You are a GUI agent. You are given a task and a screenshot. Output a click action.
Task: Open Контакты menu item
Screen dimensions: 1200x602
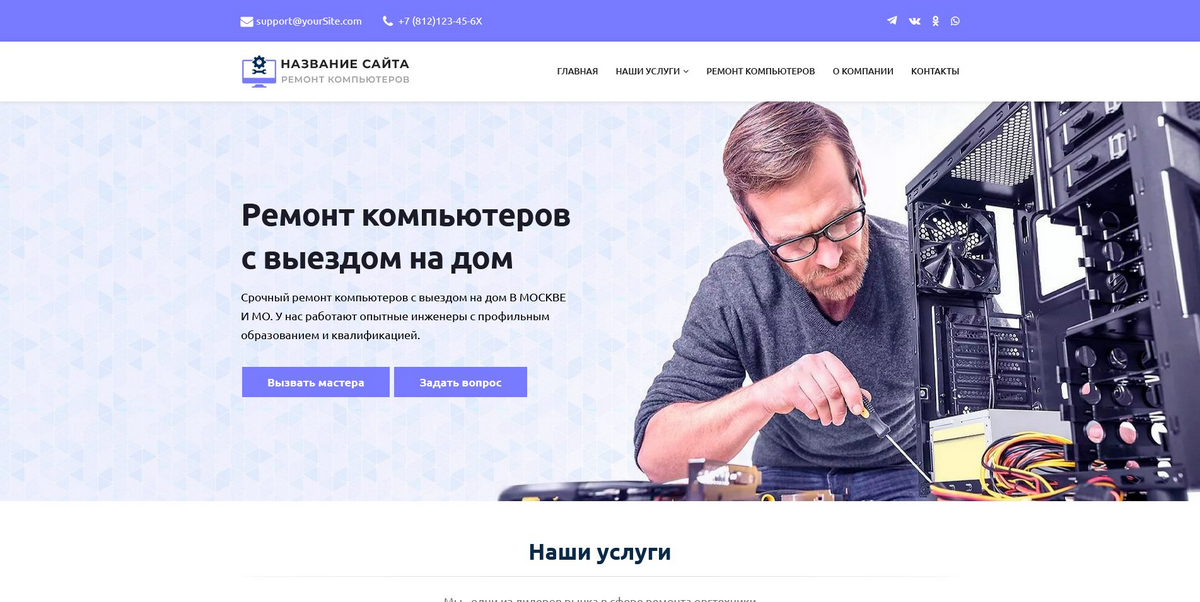coord(935,71)
